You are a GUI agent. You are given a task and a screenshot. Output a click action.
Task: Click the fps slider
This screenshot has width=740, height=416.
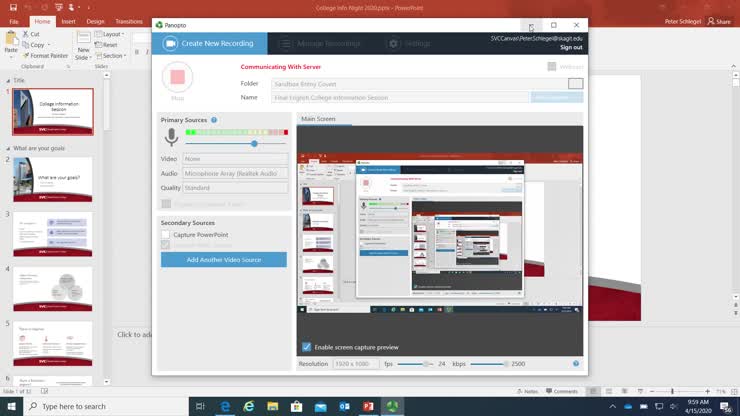(x=415, y=364)
